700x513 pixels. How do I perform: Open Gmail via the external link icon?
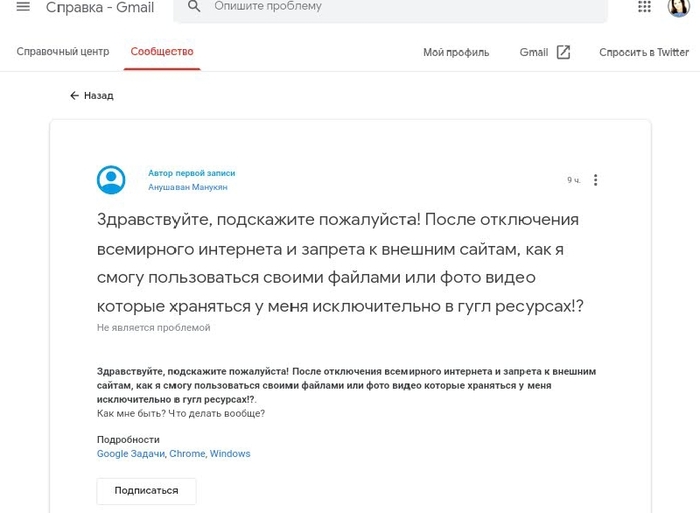tap(563, 52)
